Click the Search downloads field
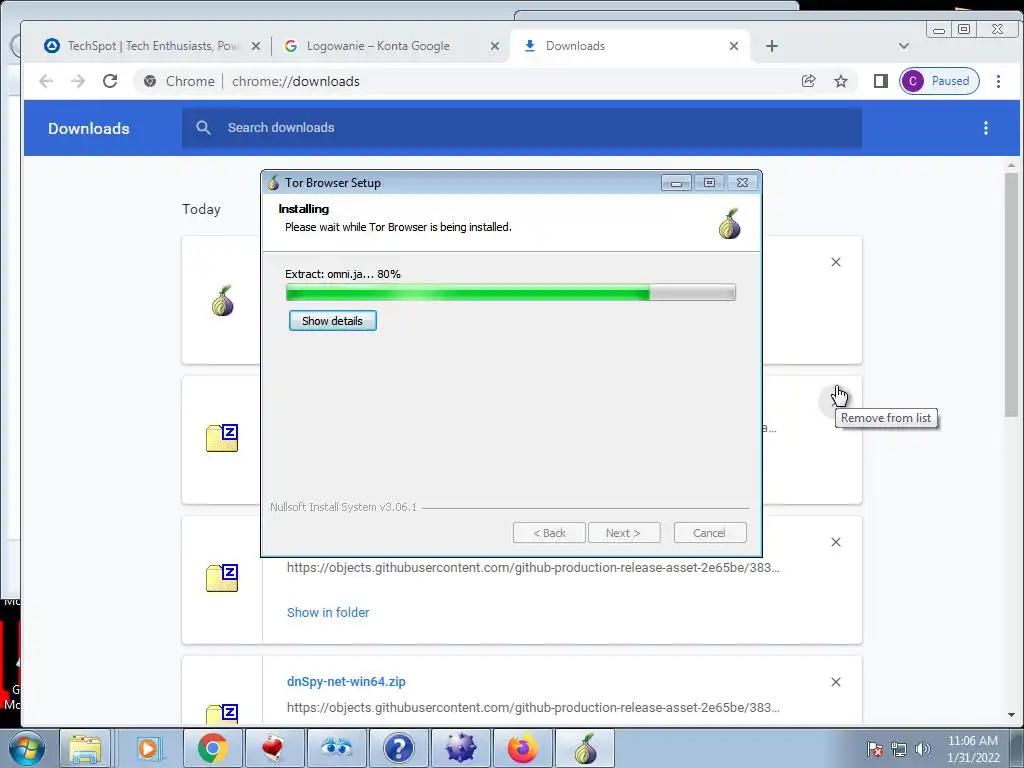1024x768 pixels. (522, 128)
